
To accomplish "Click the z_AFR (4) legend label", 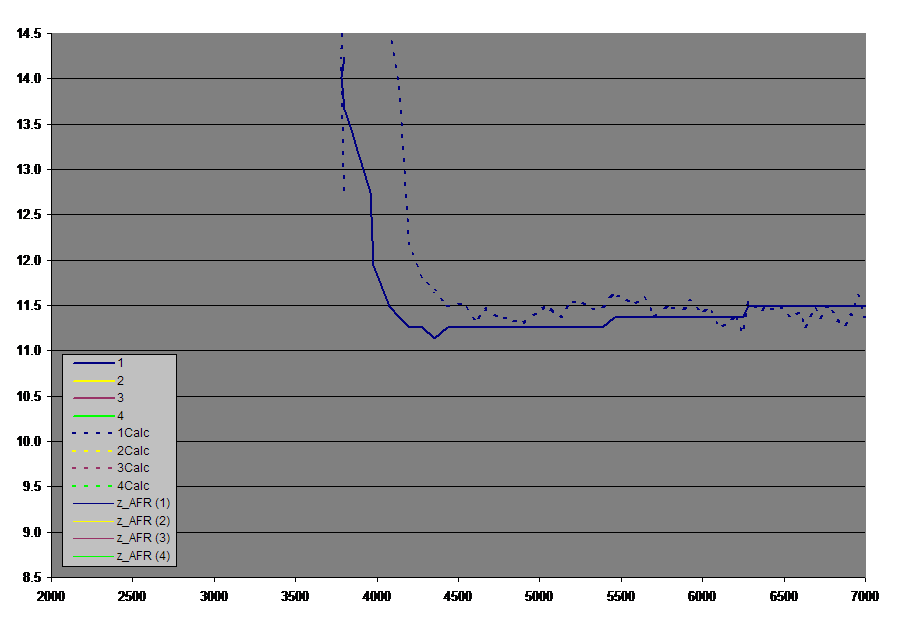I will pyautogui.click(x=143, y=555).
